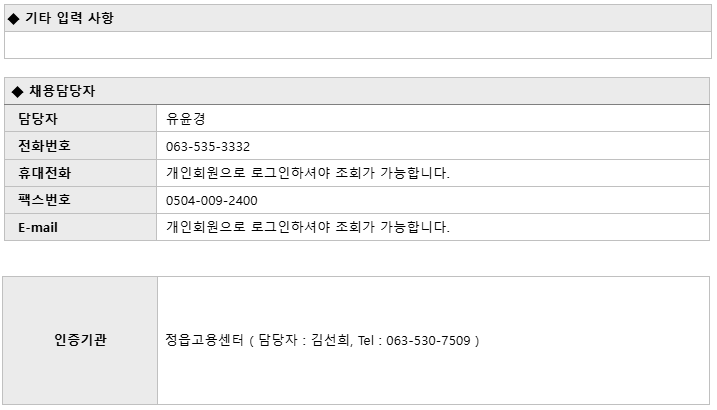This screenshot has width=717, height=410.
Task: Select the 정읍고용센터 agency name
Action: pyautogui.click(x=204, y=340)
